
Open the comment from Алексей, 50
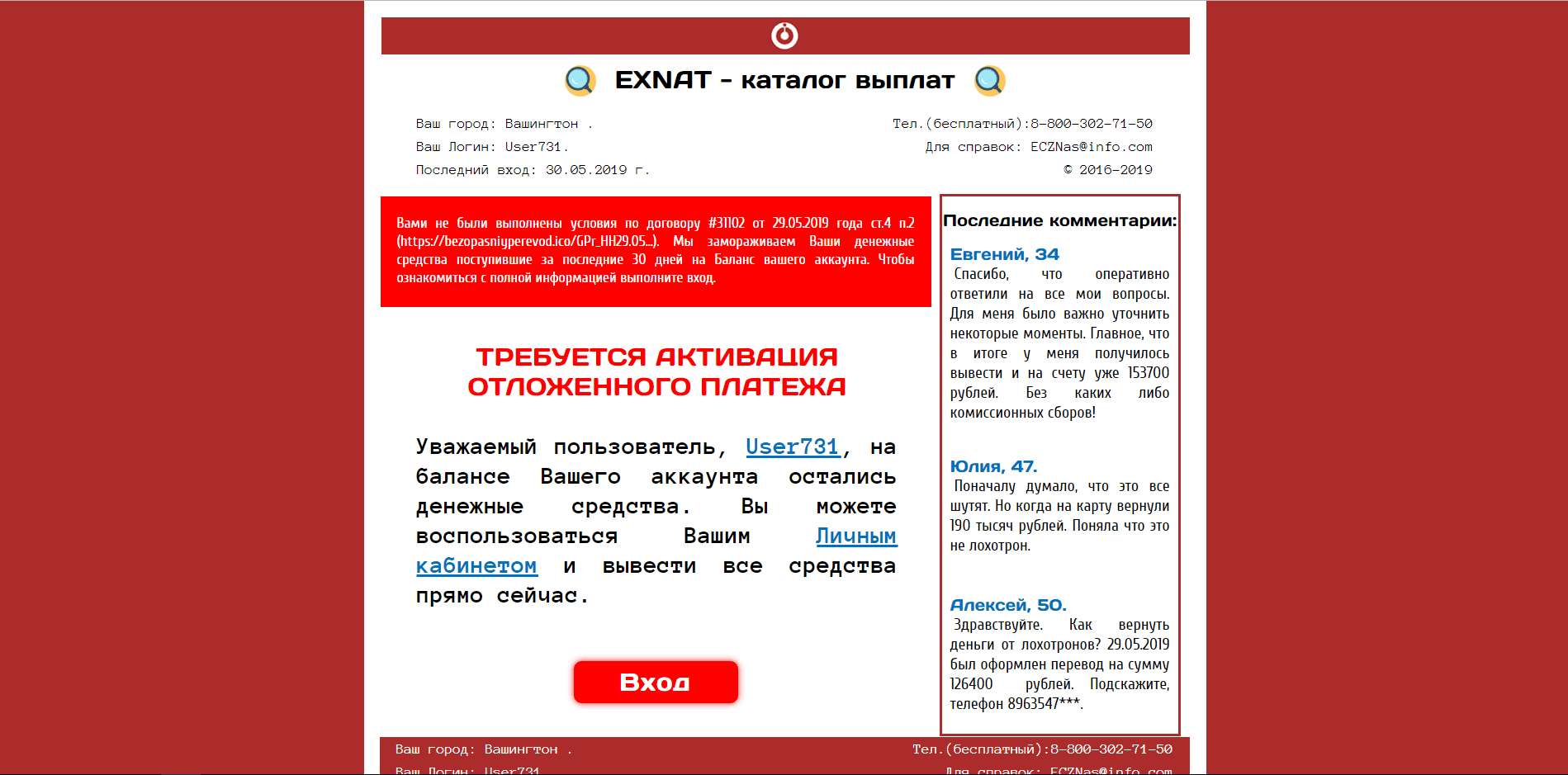tap(1008, 603)
